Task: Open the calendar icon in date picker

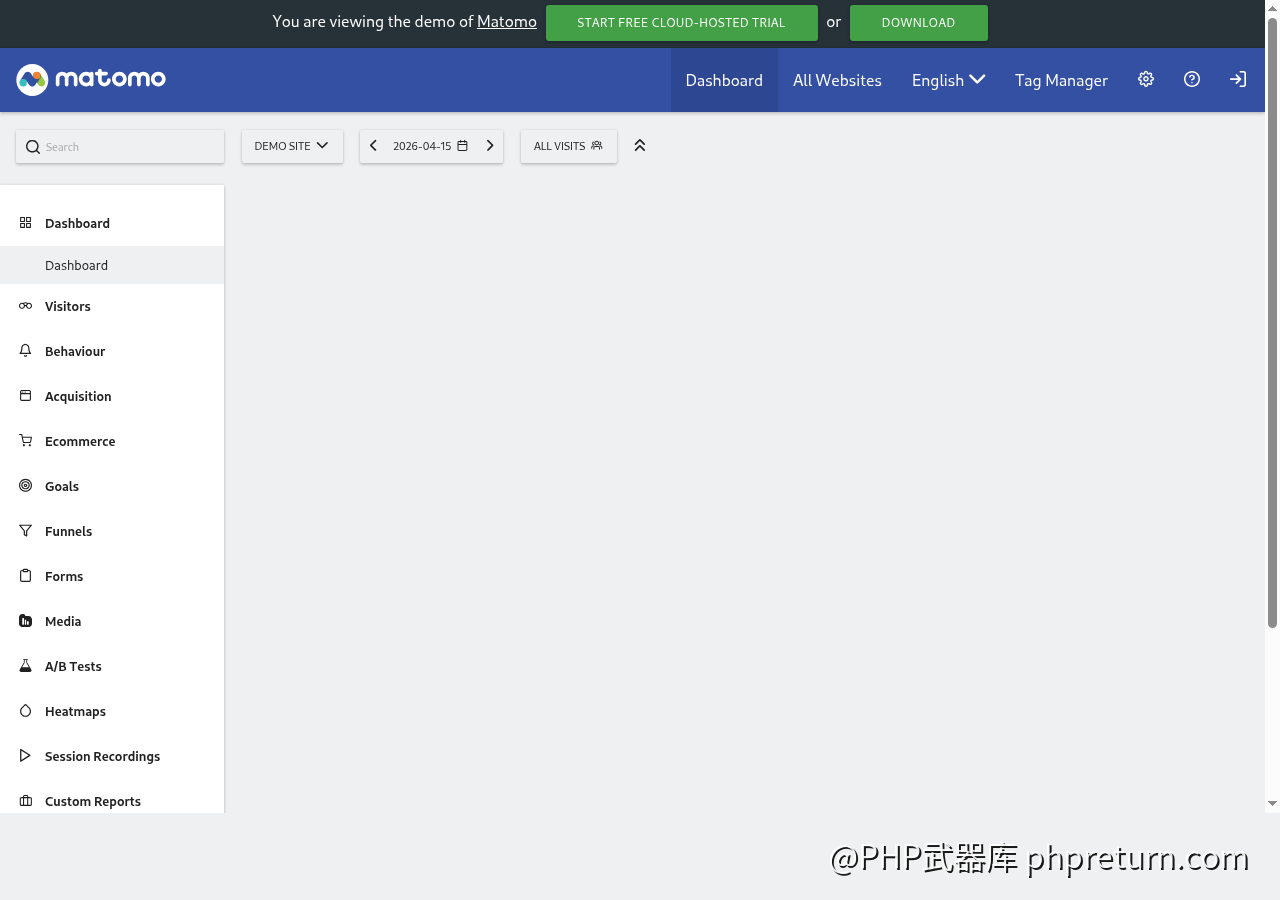Action: click(x=462, y=146)
